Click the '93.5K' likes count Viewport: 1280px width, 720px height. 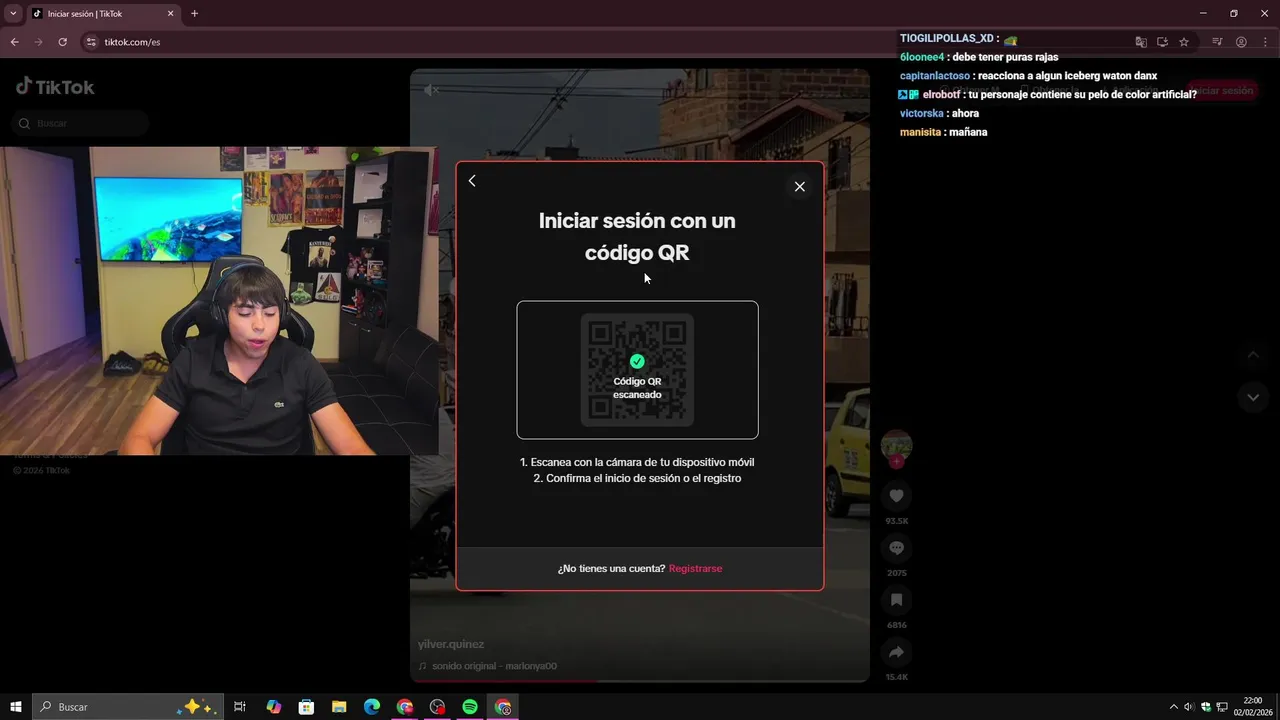click(x=896, y=521)
